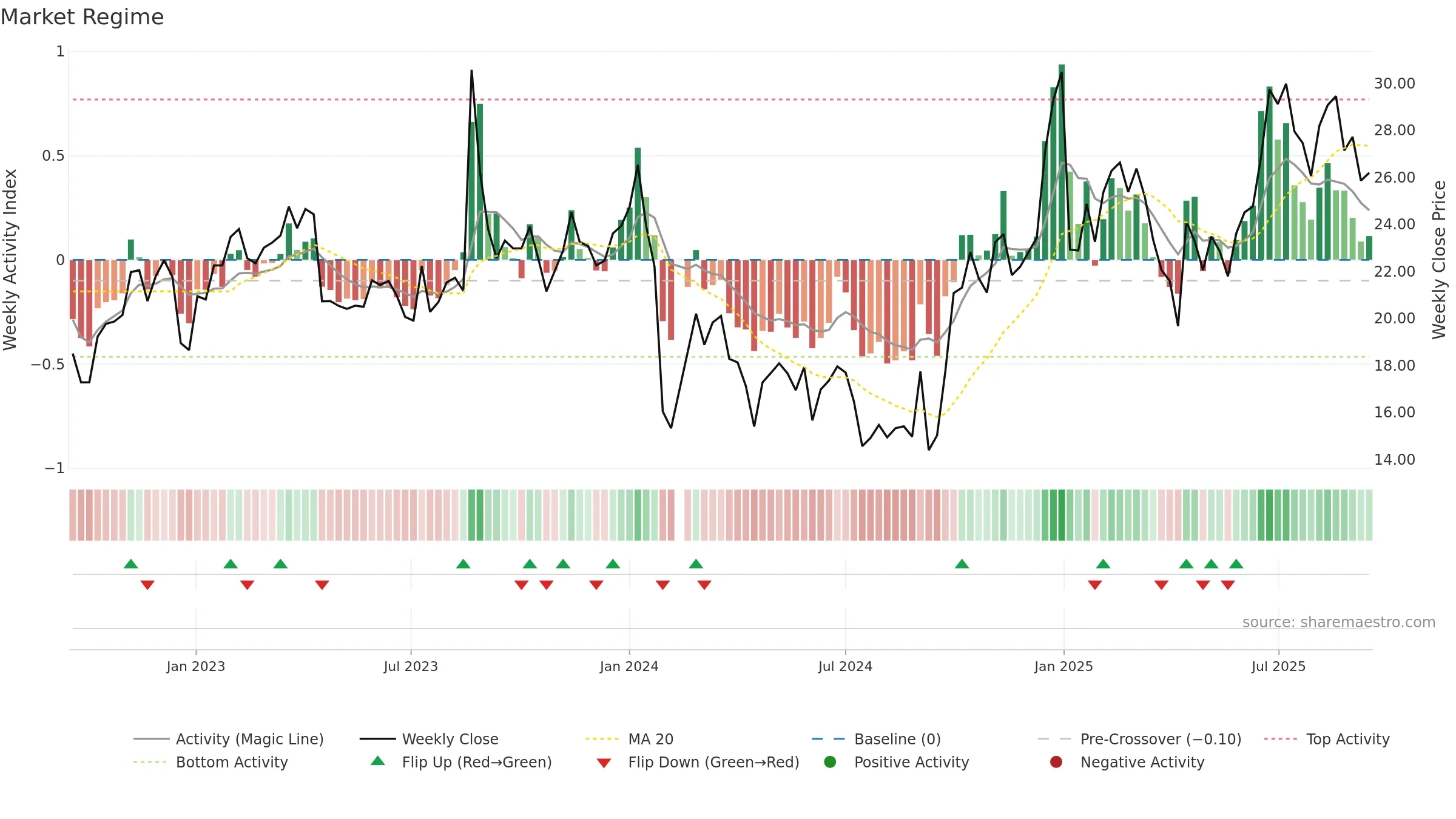The width and height of the screenshot is (1456, 819).
Task: Toggle the MA 20 legend entry
Action: pos(629,739)
